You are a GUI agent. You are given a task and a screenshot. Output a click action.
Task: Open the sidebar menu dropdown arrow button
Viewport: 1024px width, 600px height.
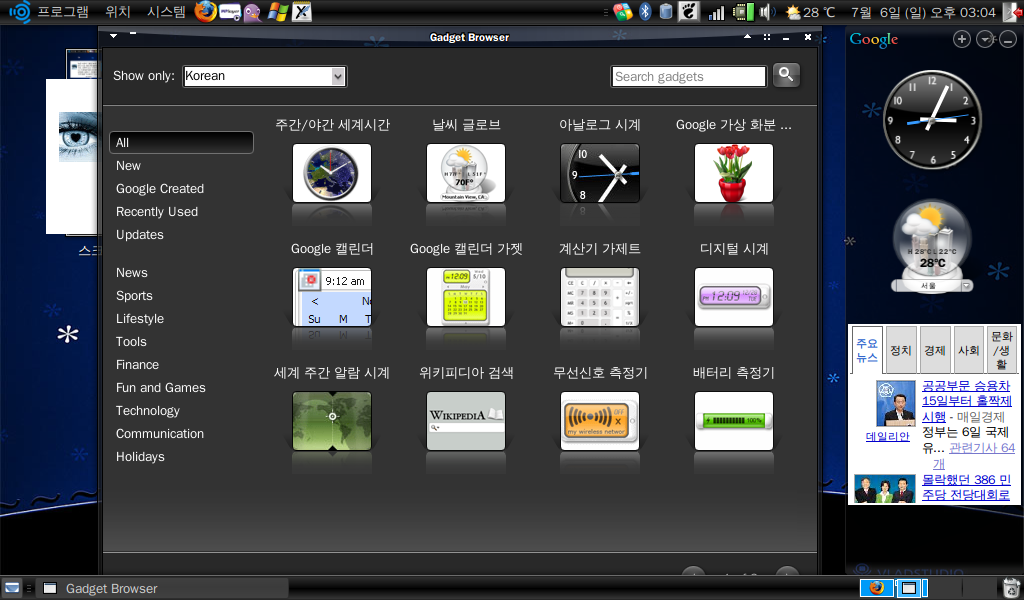pos(985,39)
